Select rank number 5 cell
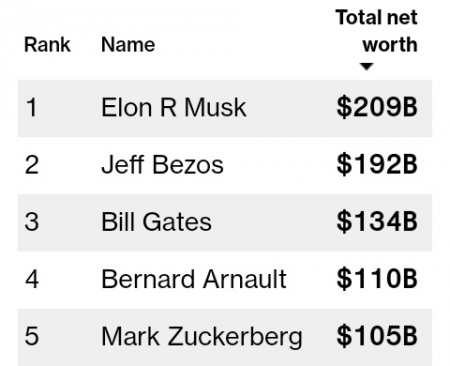 coord(32,336)
